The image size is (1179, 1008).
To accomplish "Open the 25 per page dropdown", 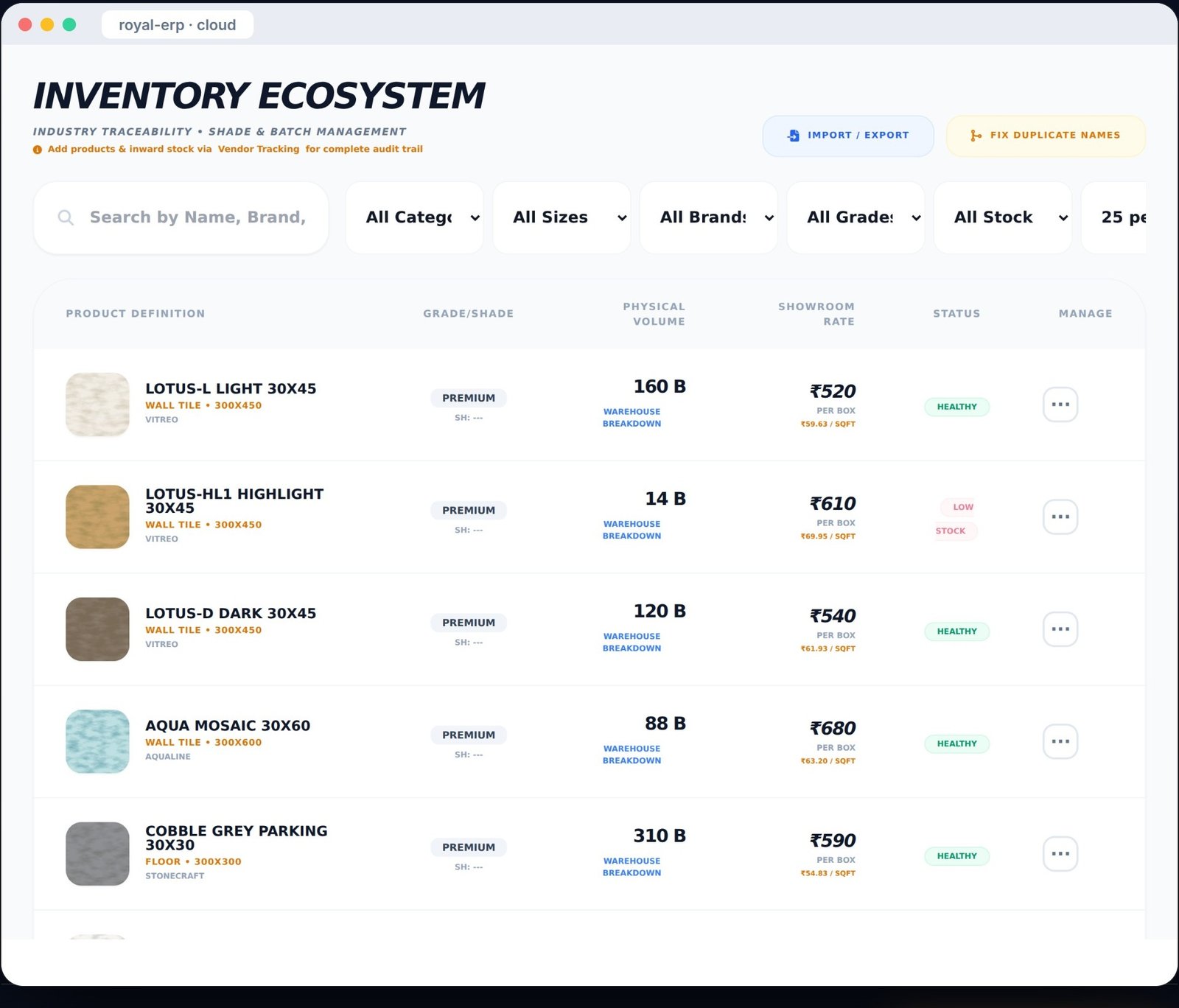I will [x=1114, y=217].
